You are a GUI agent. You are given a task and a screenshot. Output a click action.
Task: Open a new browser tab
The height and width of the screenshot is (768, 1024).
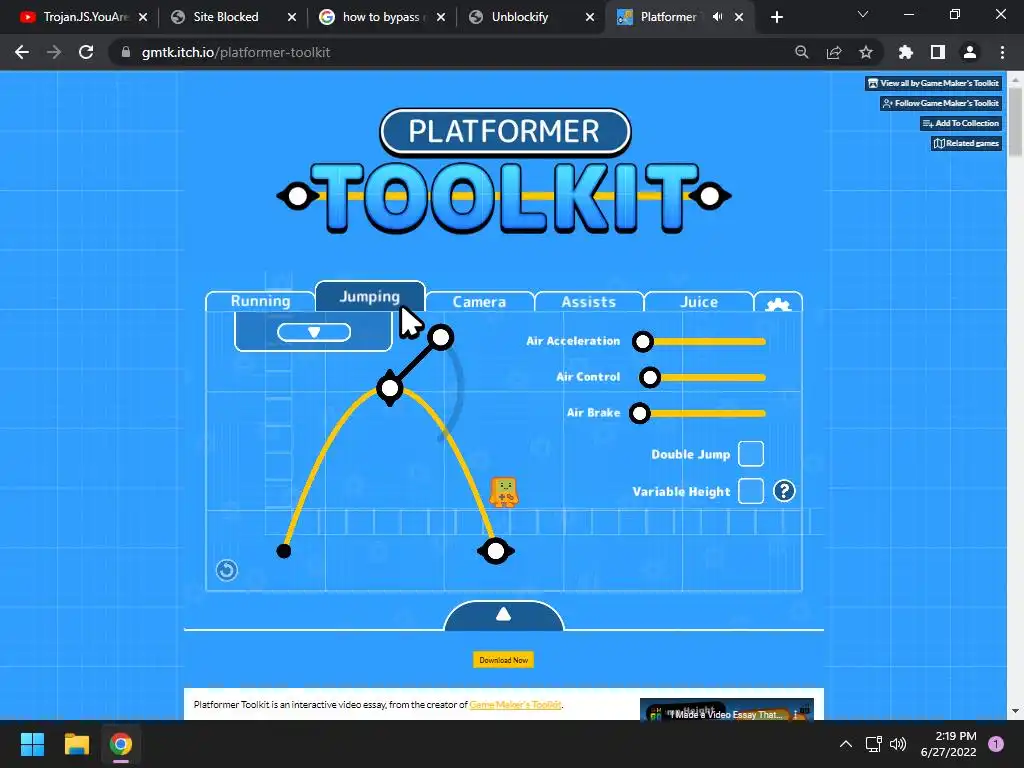[776, 17]
